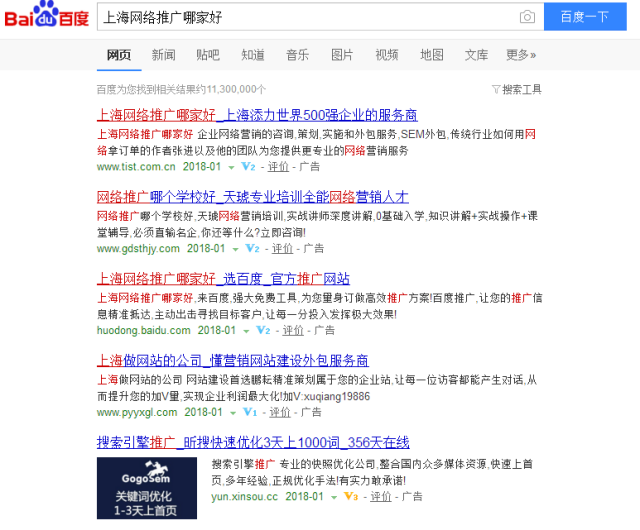Click 评价 link on www.gdsthjy.com result
The image size is (640, 530).
coord(283,248)
